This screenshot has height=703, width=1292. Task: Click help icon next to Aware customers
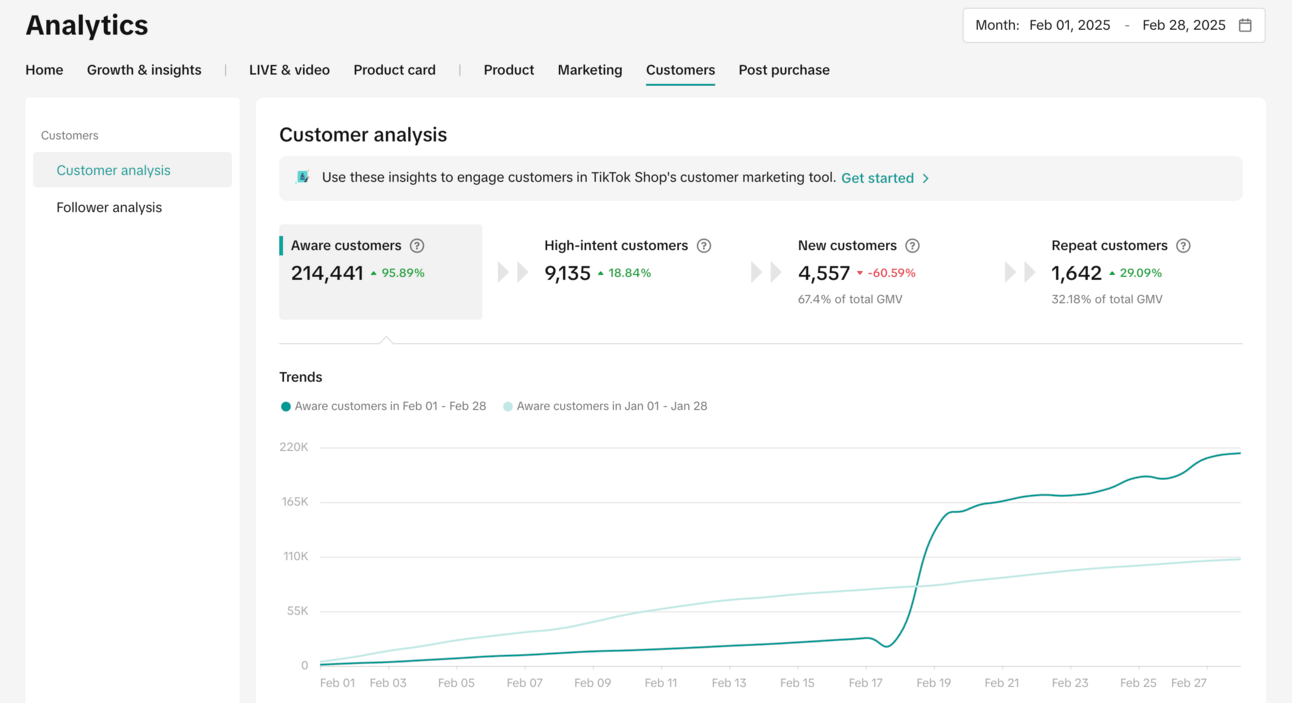[417, 246]
